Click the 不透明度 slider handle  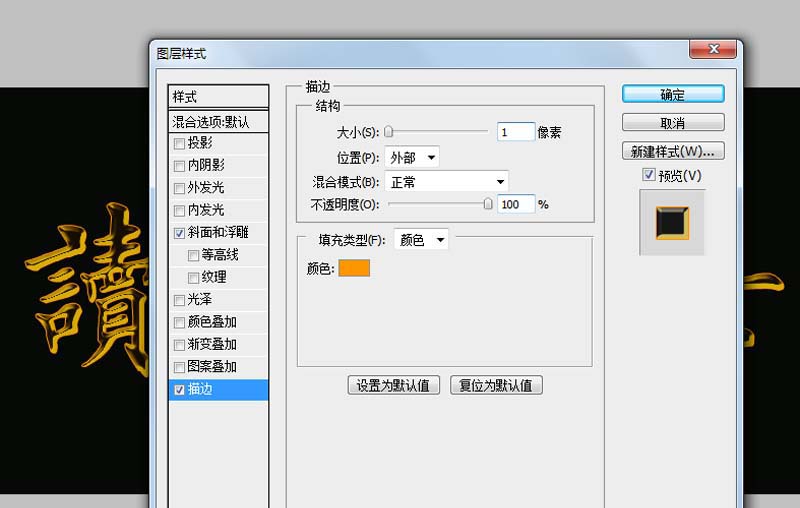pos(488,204)
